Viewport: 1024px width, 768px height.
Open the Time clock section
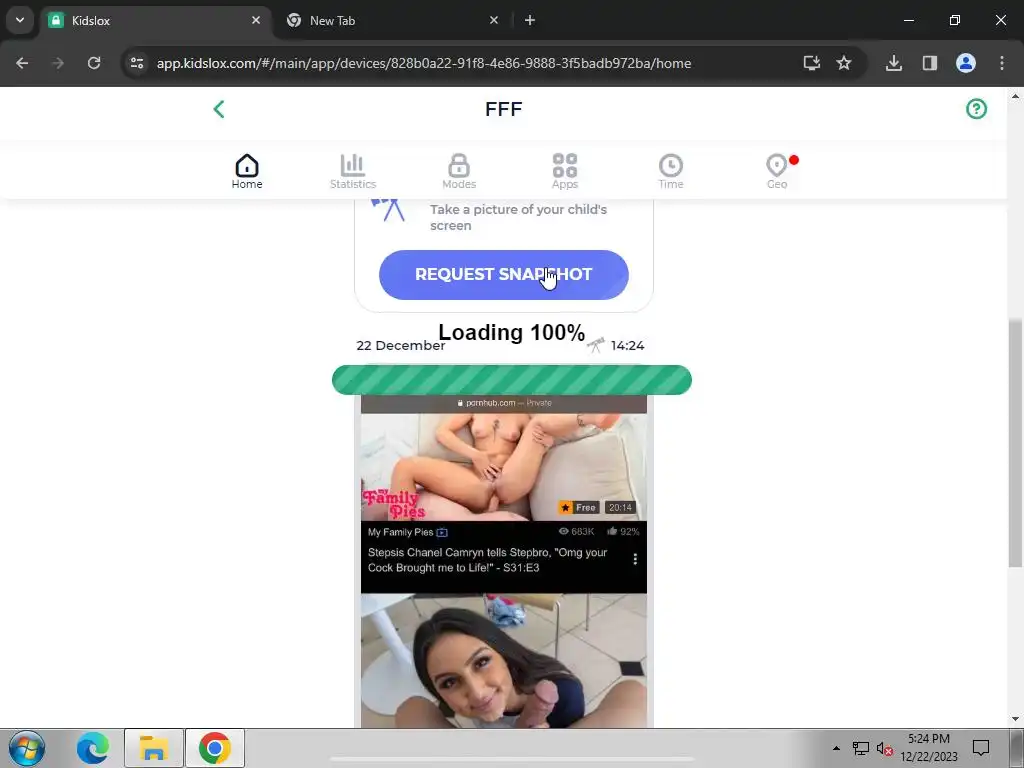pyautogui.click(x=671, y=171)
